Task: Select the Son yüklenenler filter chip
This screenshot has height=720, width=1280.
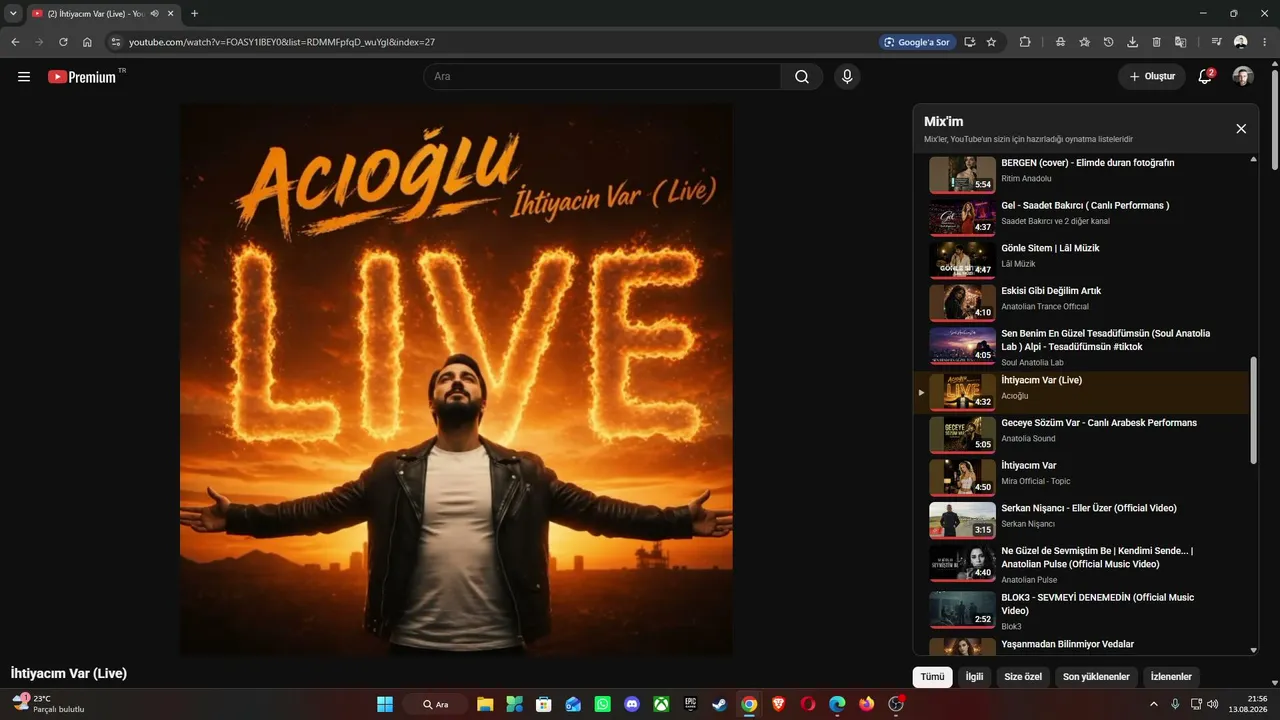Action: coord(1096,677)
